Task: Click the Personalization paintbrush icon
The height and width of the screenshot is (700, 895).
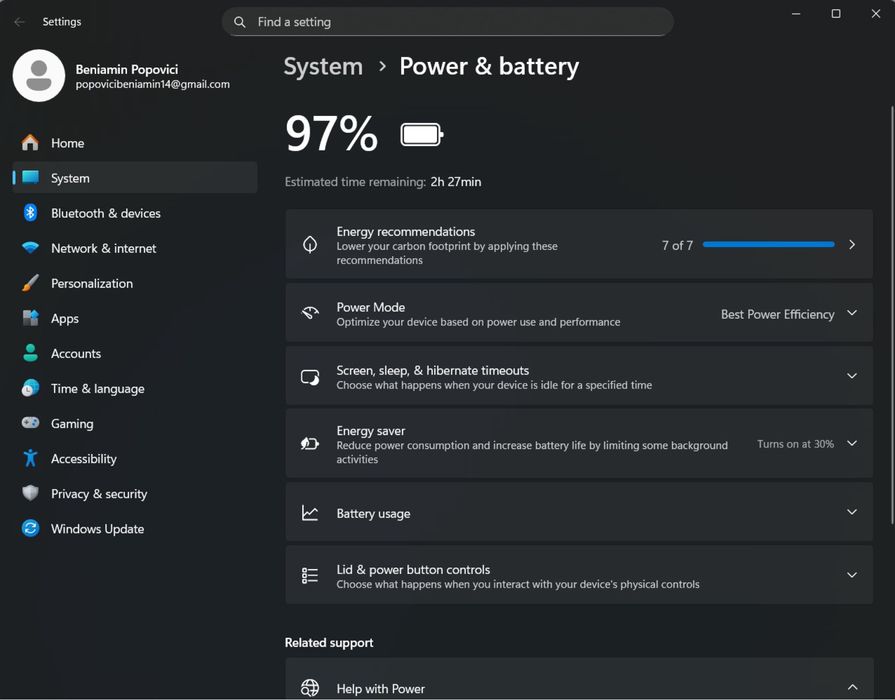Action: tap(30, 283)
